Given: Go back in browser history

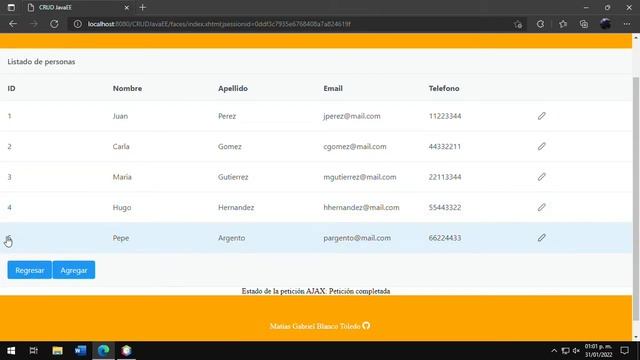Looking at the screenshot, I should point(13,24).
